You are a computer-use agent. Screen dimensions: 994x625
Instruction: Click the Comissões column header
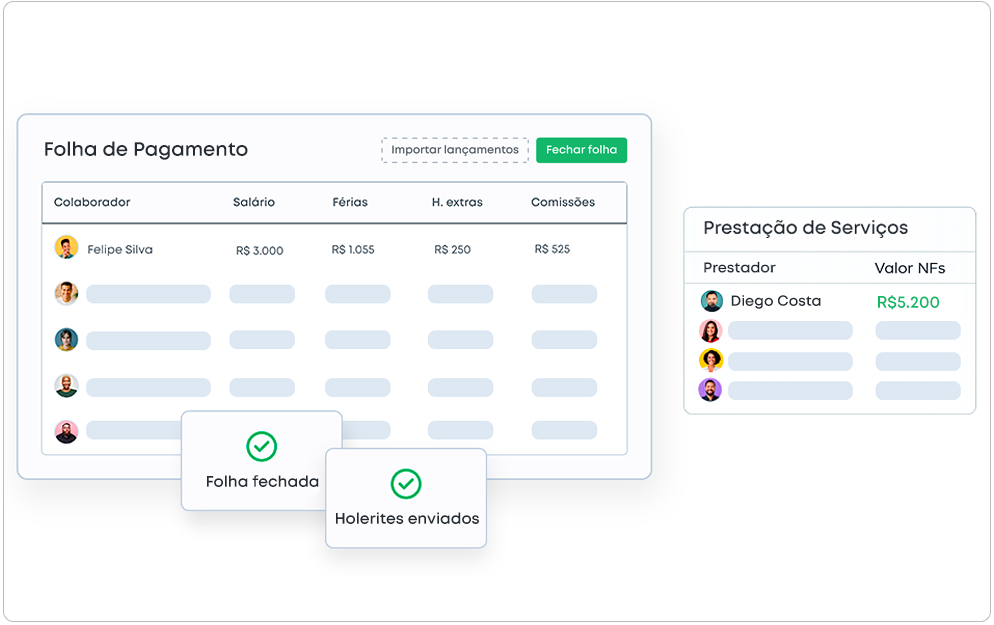click(x=563, y=202)
